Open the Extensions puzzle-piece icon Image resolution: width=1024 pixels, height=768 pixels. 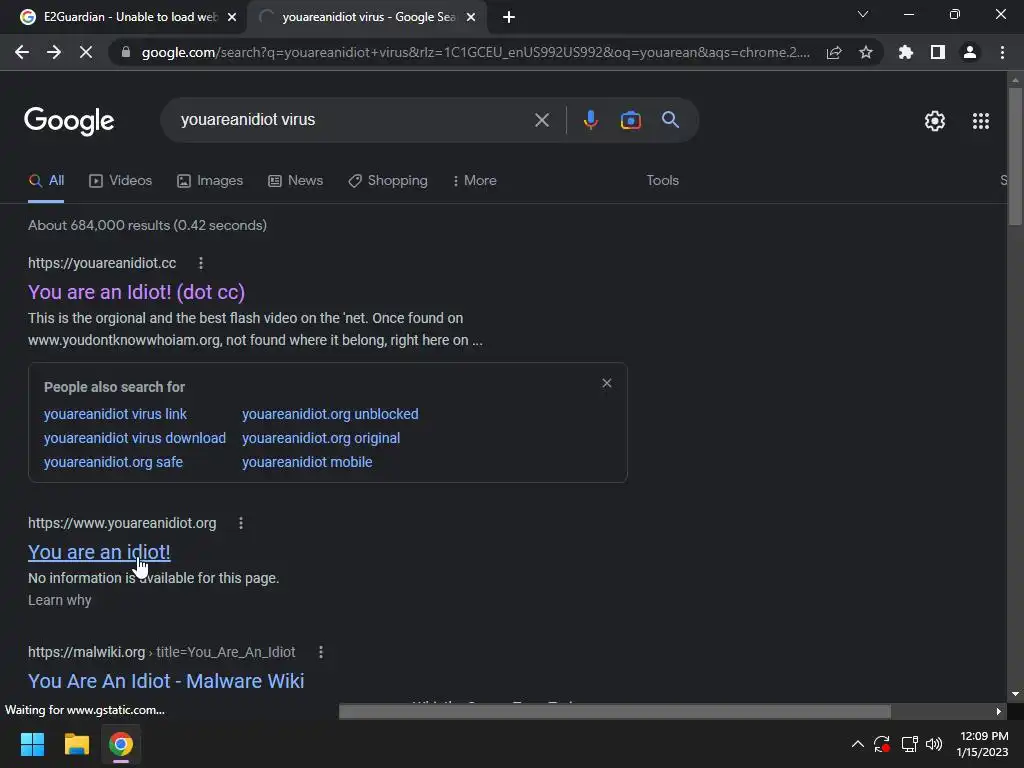(x=905, y=52)
